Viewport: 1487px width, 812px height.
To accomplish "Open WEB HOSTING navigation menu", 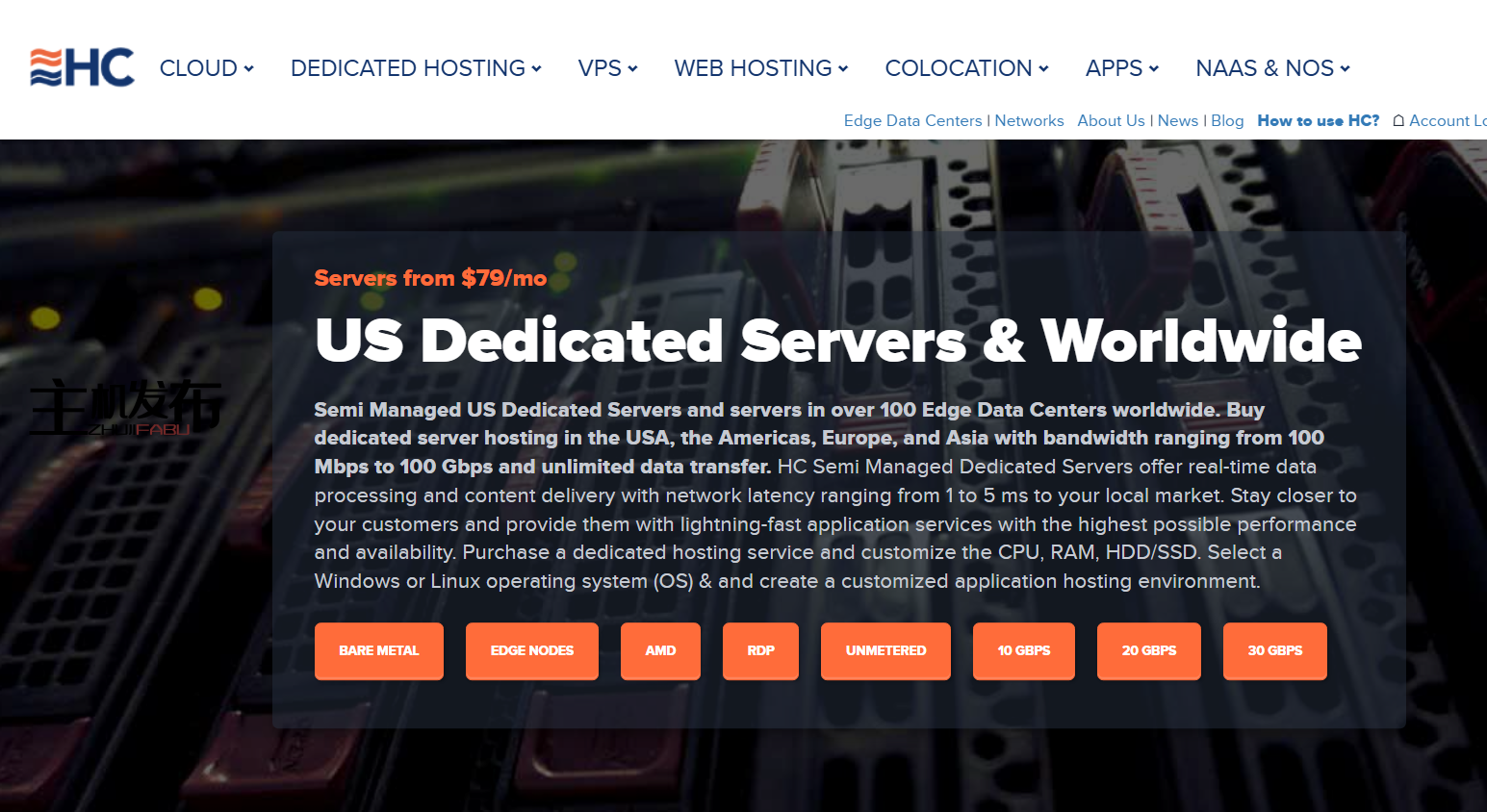I will click(760, 68).
